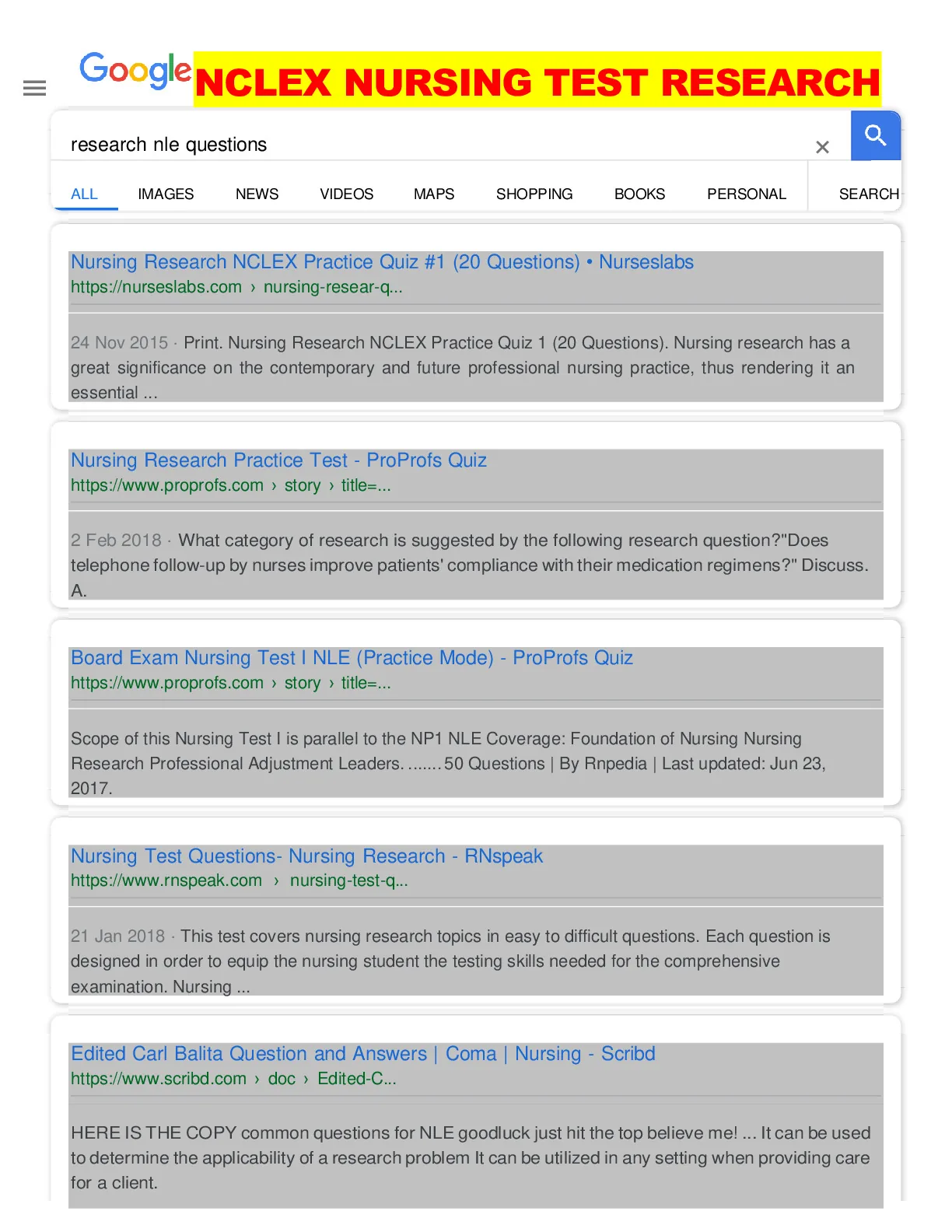
Task: Click the rnspeak.com URL
Action: [239, 880]
